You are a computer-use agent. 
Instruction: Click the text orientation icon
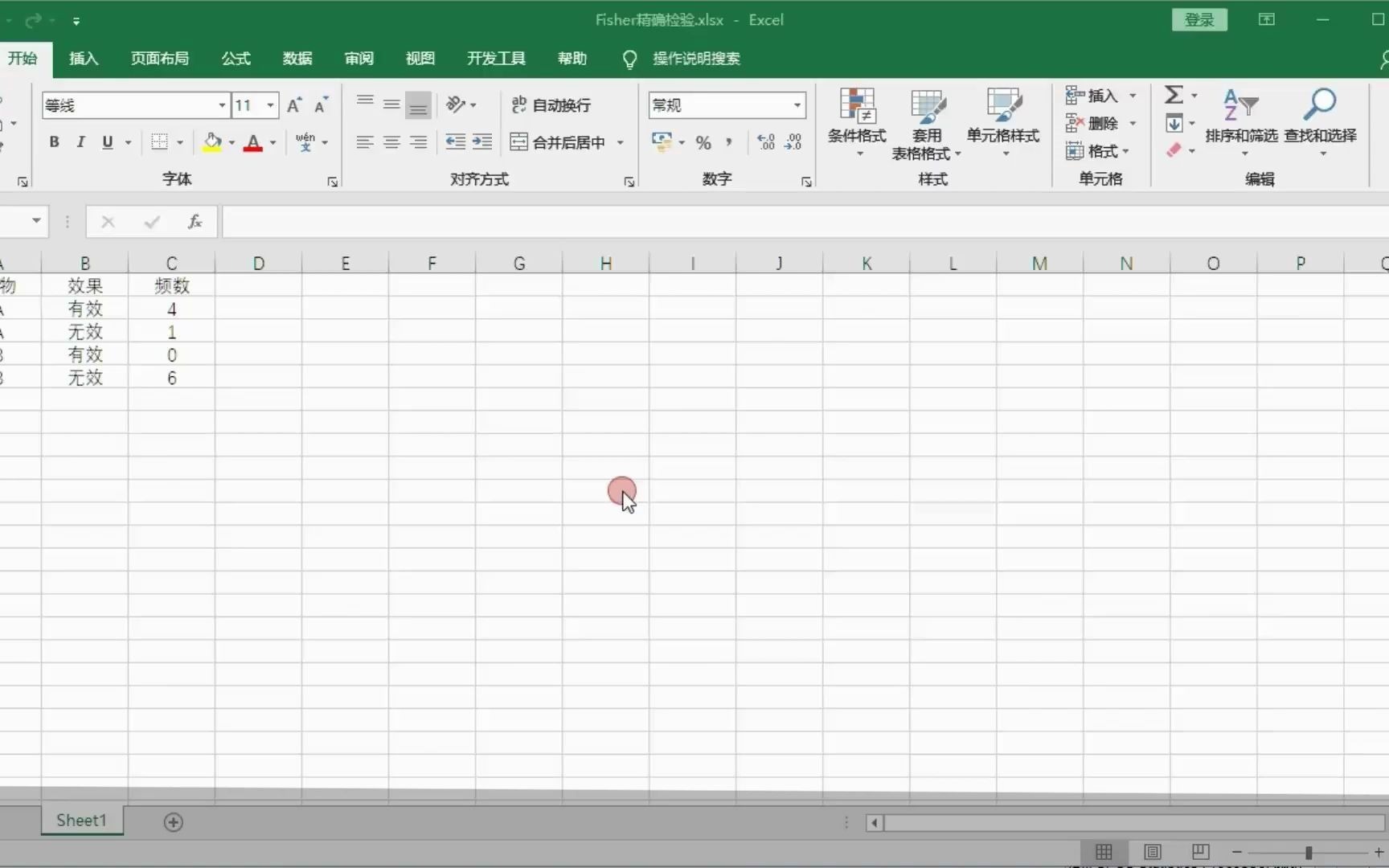[456, 104]
